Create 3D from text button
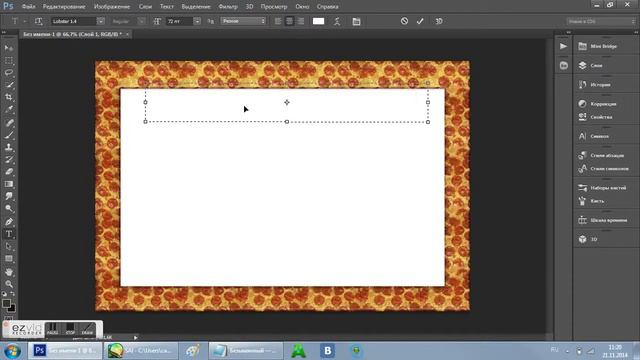 (439, 21)
